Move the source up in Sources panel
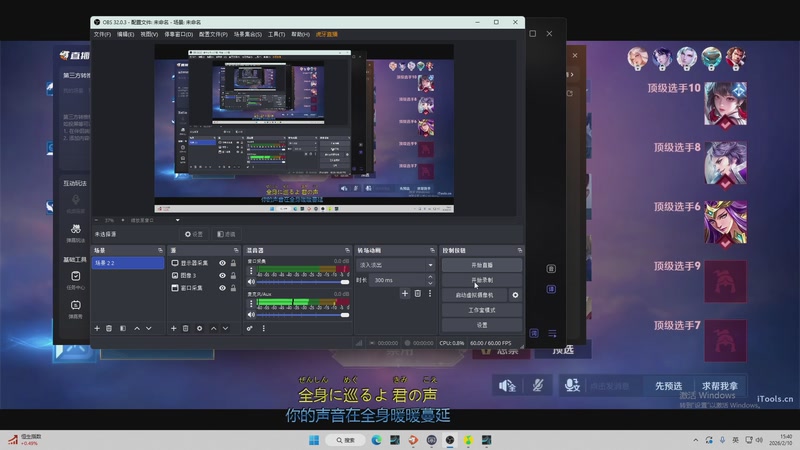The width and height of the screenshot is (800, 450). point(213,329)
